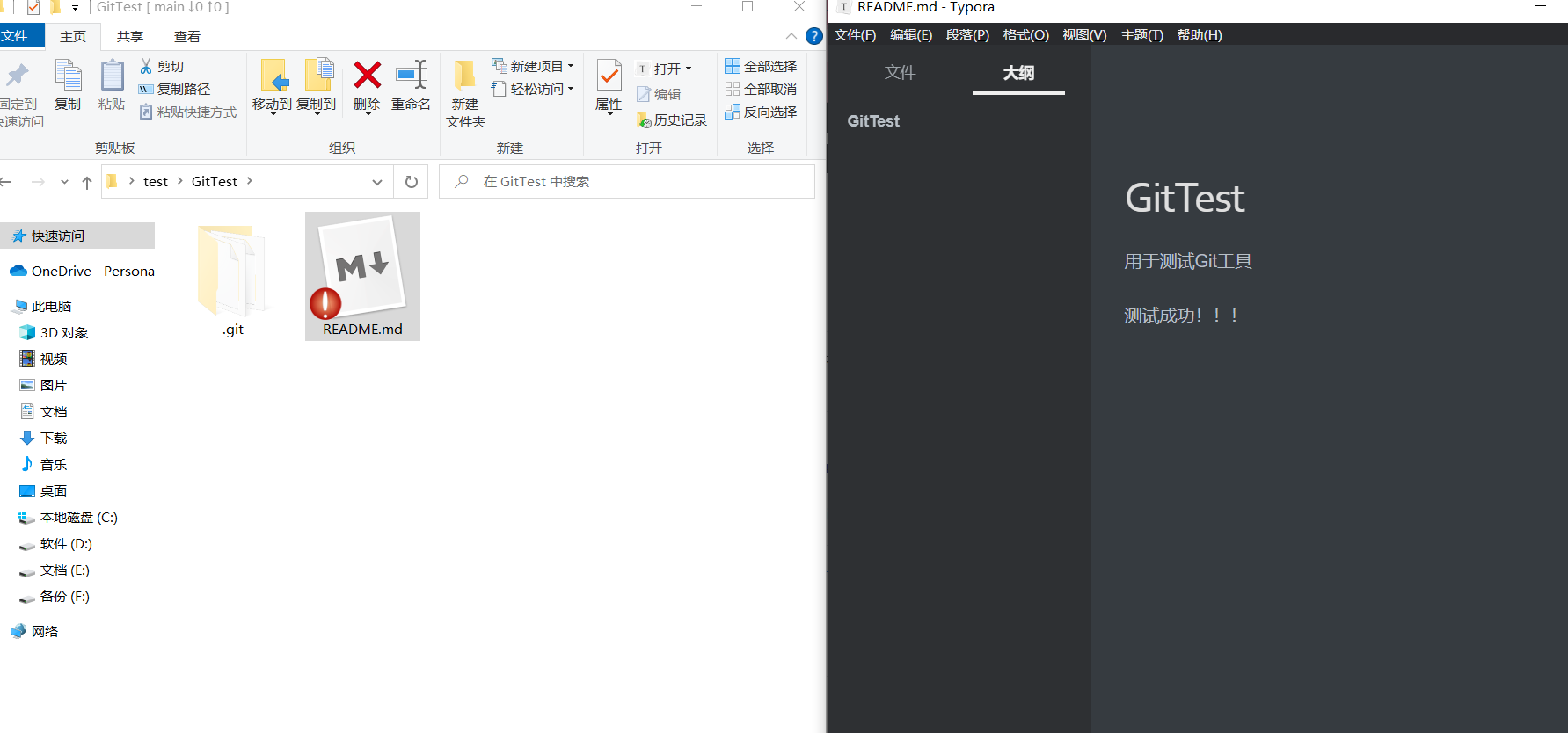Viewport: 1568px width, 733px height.
Task: Click the Properties (属性) icon
Action: (609, 77)
